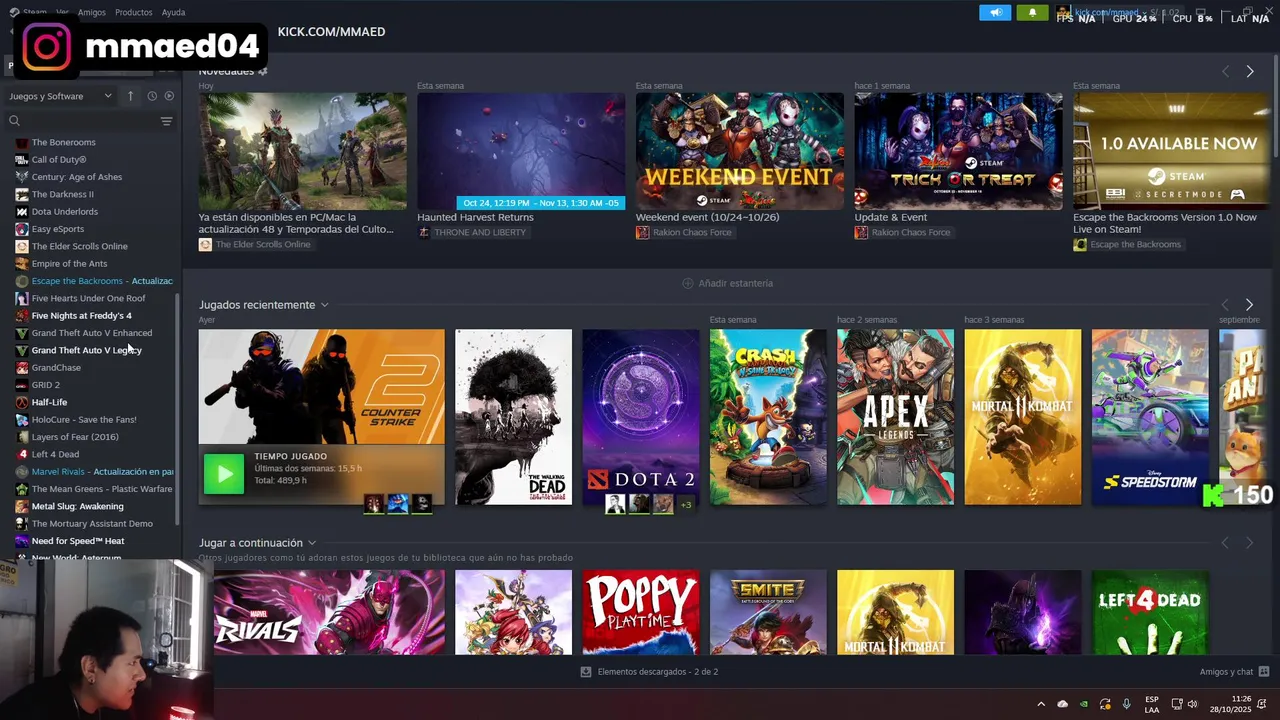Select Dota Underlords in library

coord(65,211)
